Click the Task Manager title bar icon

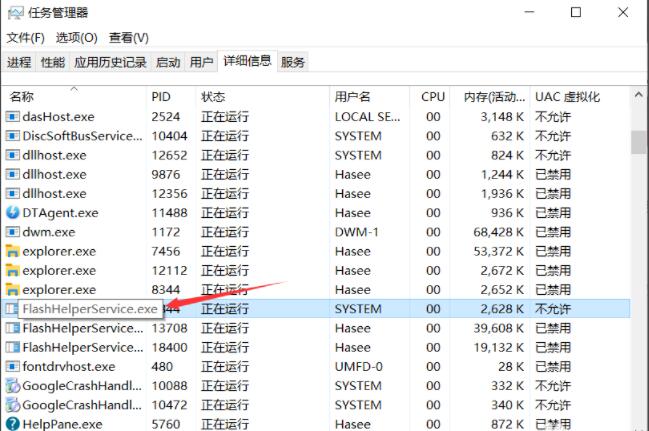coord(15,13)
